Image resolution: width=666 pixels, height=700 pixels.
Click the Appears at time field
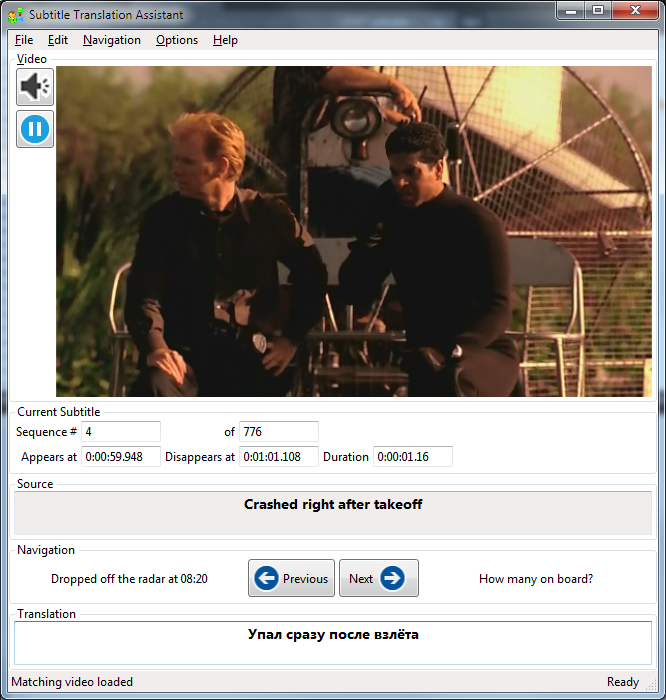point(121,457)
